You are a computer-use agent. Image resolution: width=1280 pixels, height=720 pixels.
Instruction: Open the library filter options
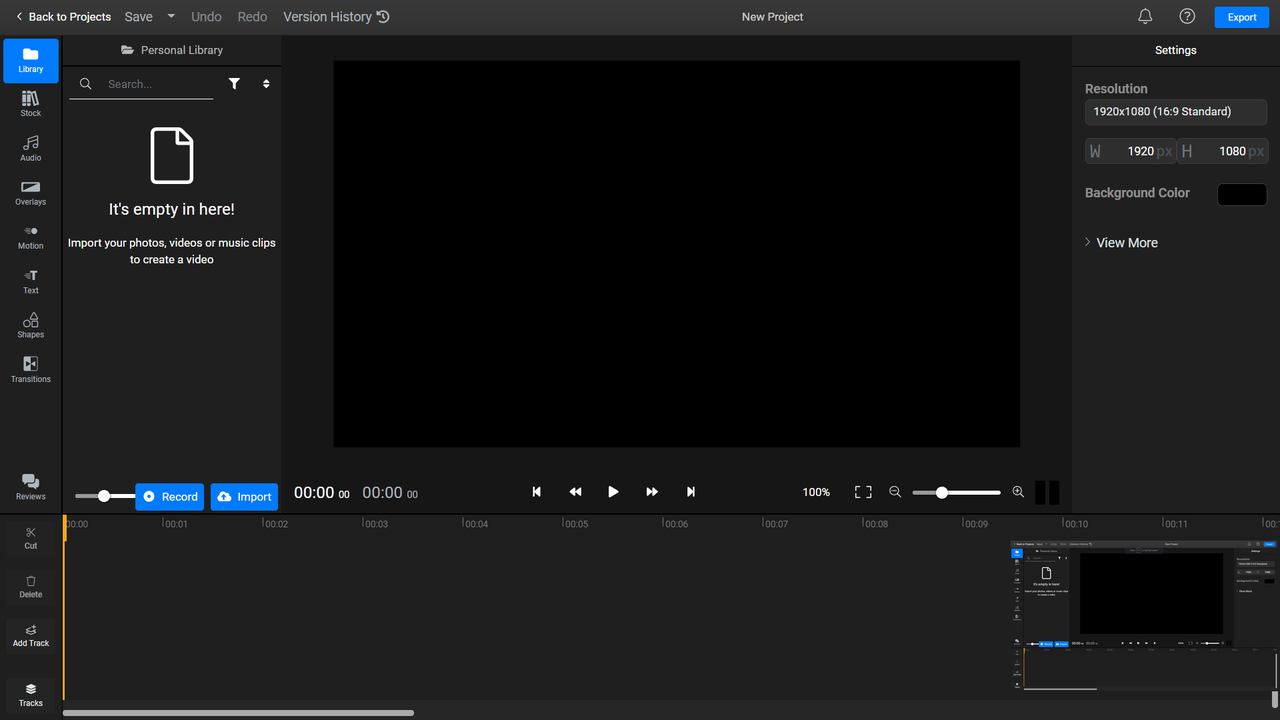tap(234, 84)
